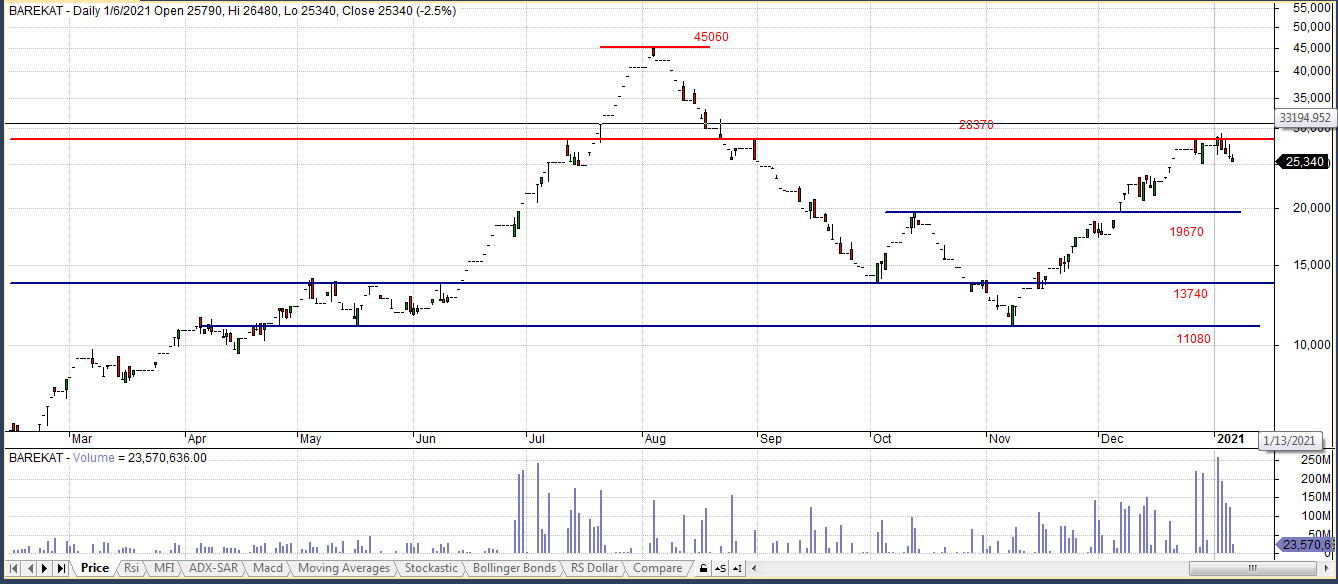Viewport: 1338px width, 584px height.
Task: Open the RS Dollar tab
Action: coord(594,568)
